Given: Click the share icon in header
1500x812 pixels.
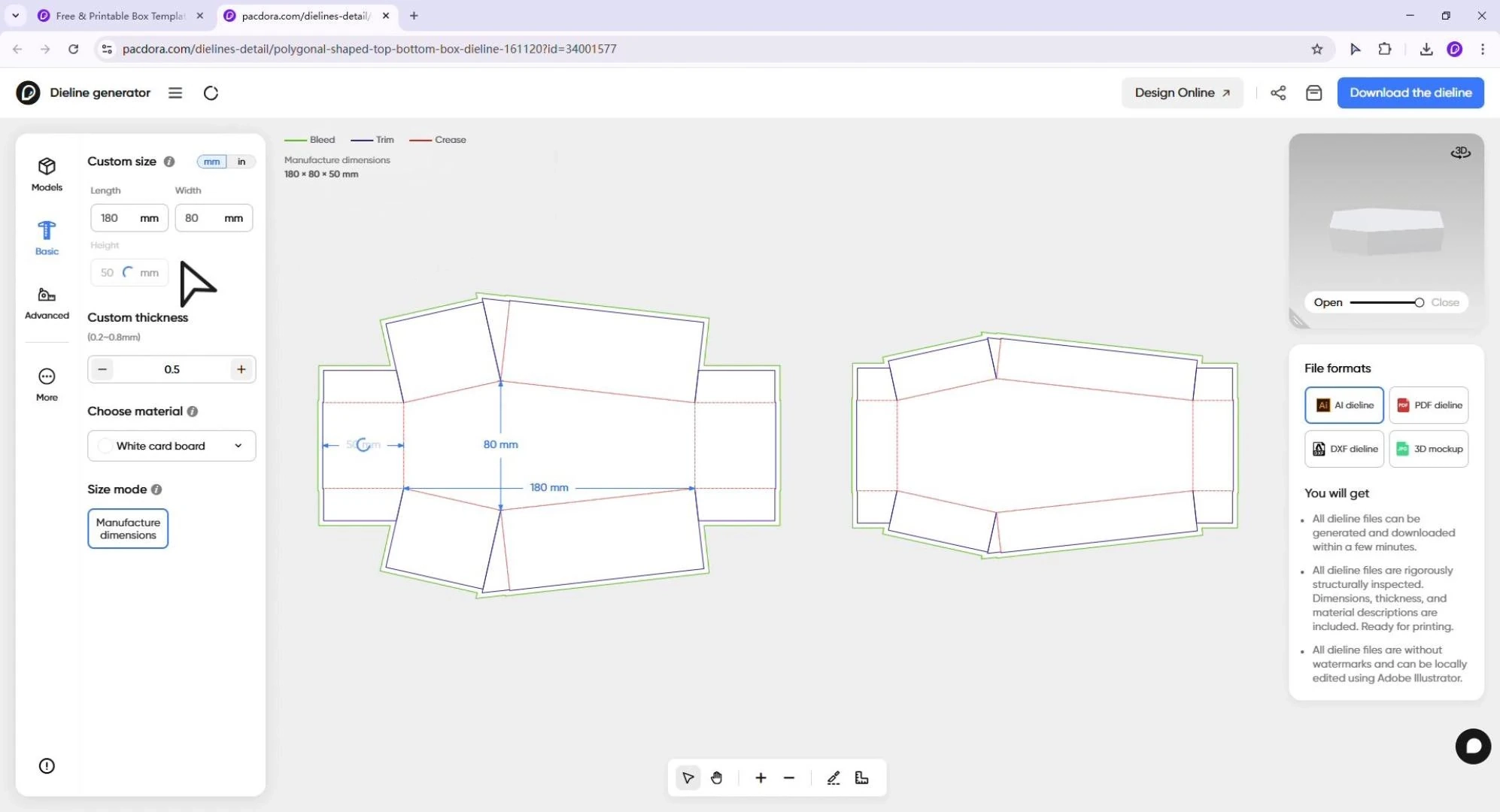Looking at the screenshot, I should (1278, 92).
